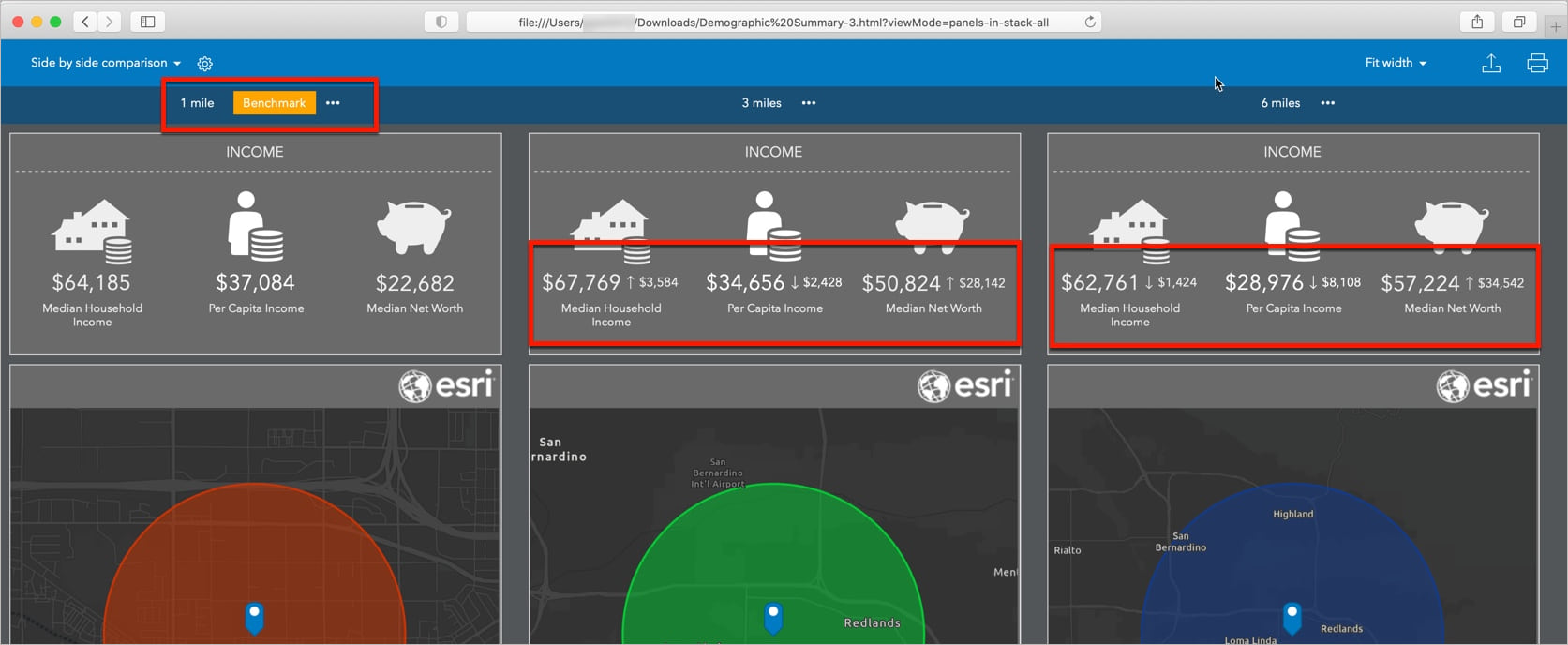Click the $22,682 median net worth value

point(414,283)
